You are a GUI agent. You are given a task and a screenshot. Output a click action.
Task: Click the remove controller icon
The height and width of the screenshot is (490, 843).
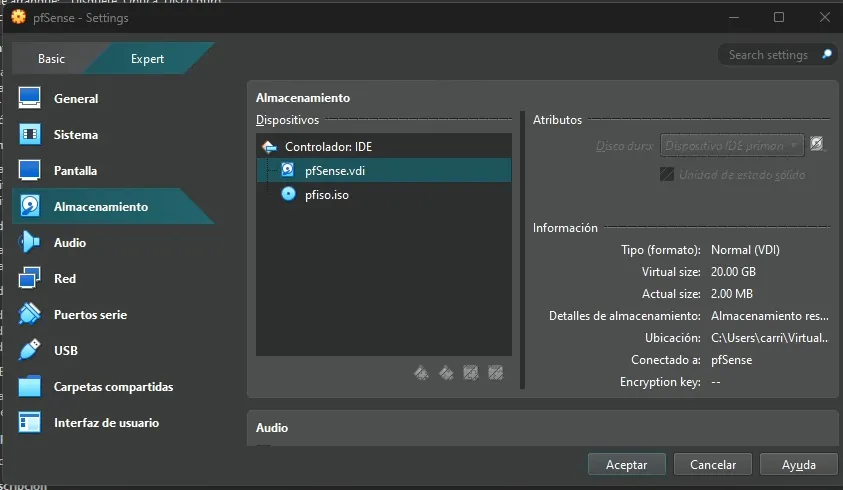click(x=446, y=372)
